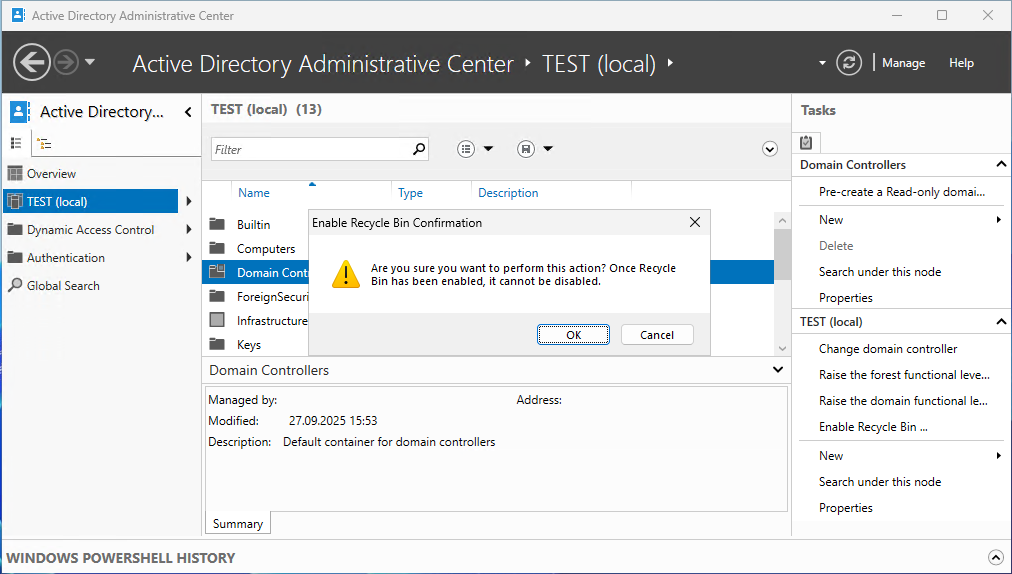The width and height of the screenshot is (1012, 574).
Task: Collapse the Domain Controllers tasks section
Action: point(1001,165)
